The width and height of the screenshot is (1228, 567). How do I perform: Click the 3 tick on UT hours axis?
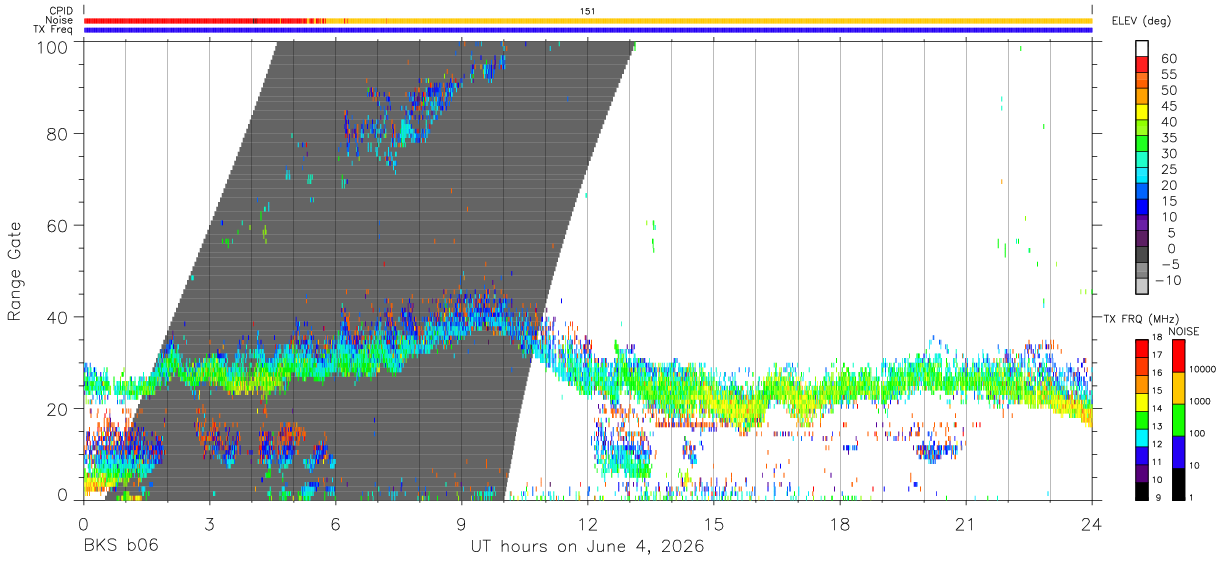pyautogui.click(x=209, y=524)
